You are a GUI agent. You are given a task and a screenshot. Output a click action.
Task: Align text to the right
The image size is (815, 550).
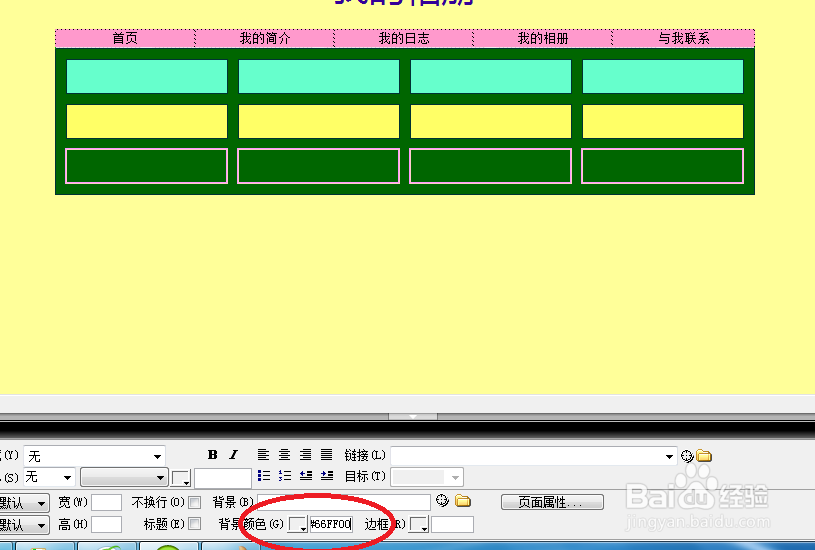click(306, 455)
